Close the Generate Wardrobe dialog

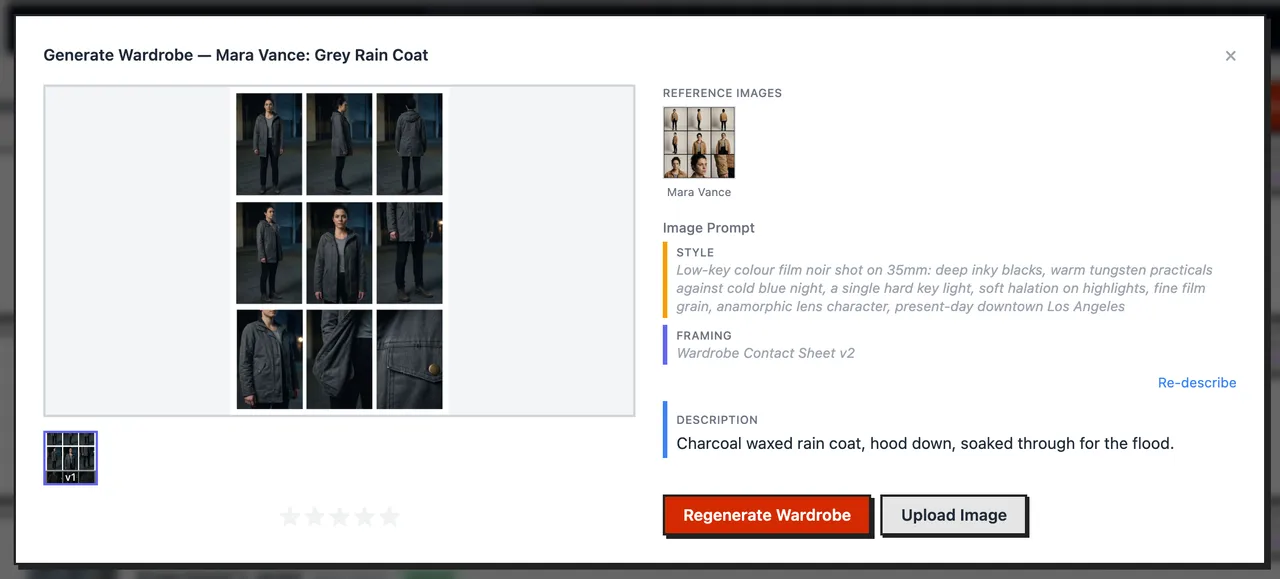coord(1230,56)
